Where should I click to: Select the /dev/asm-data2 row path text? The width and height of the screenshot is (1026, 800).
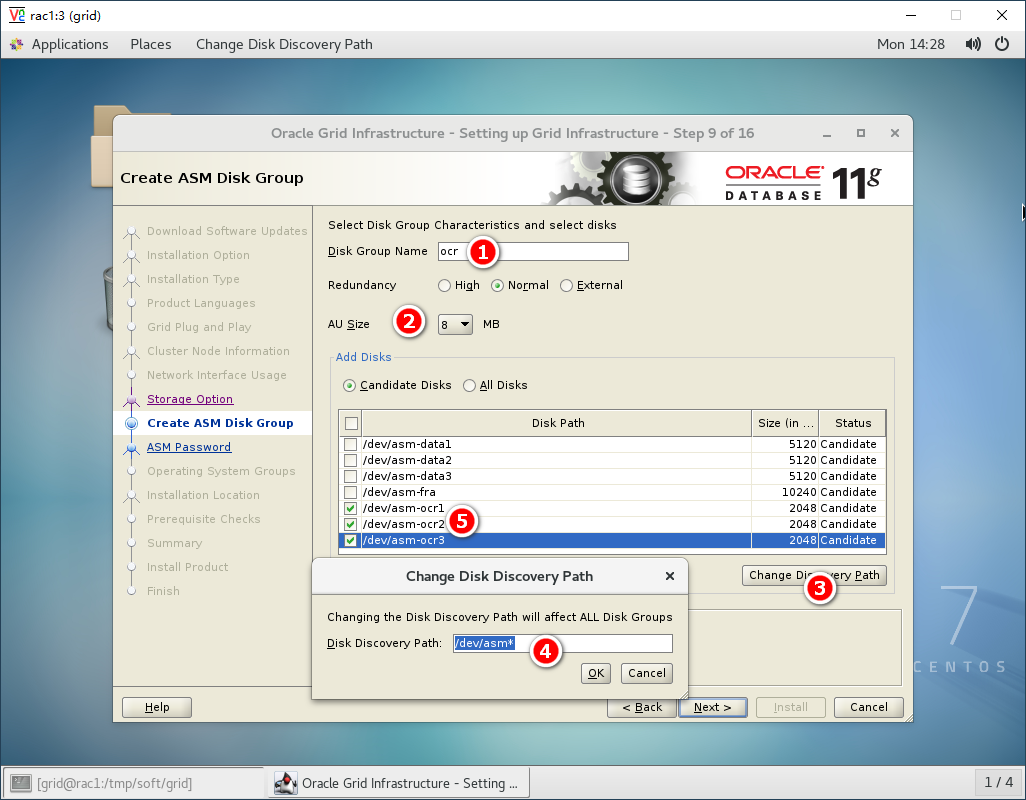407,461
